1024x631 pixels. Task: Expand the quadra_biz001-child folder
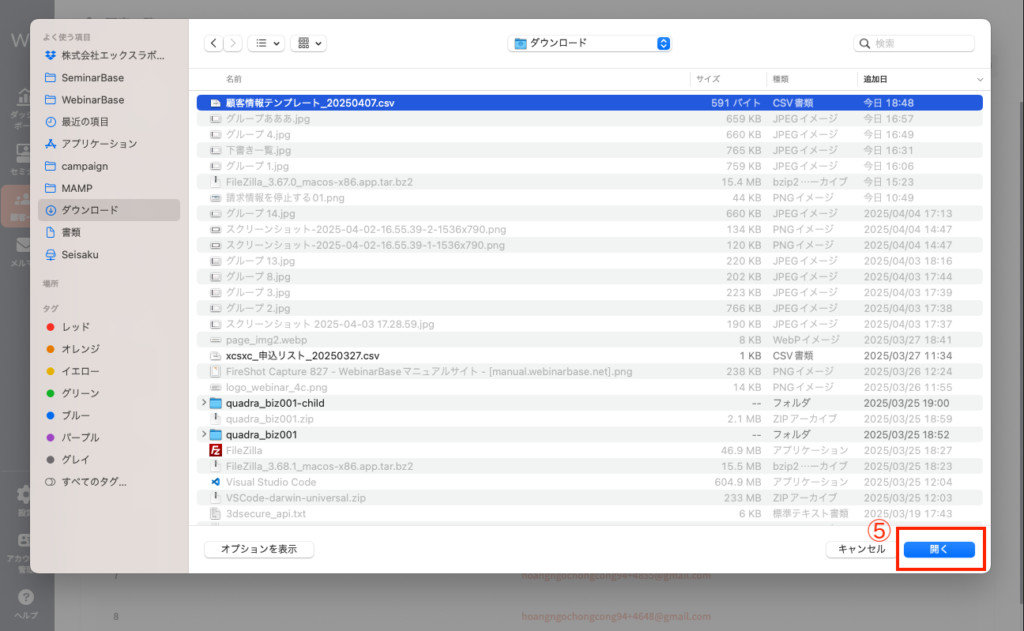pos(204,403)
